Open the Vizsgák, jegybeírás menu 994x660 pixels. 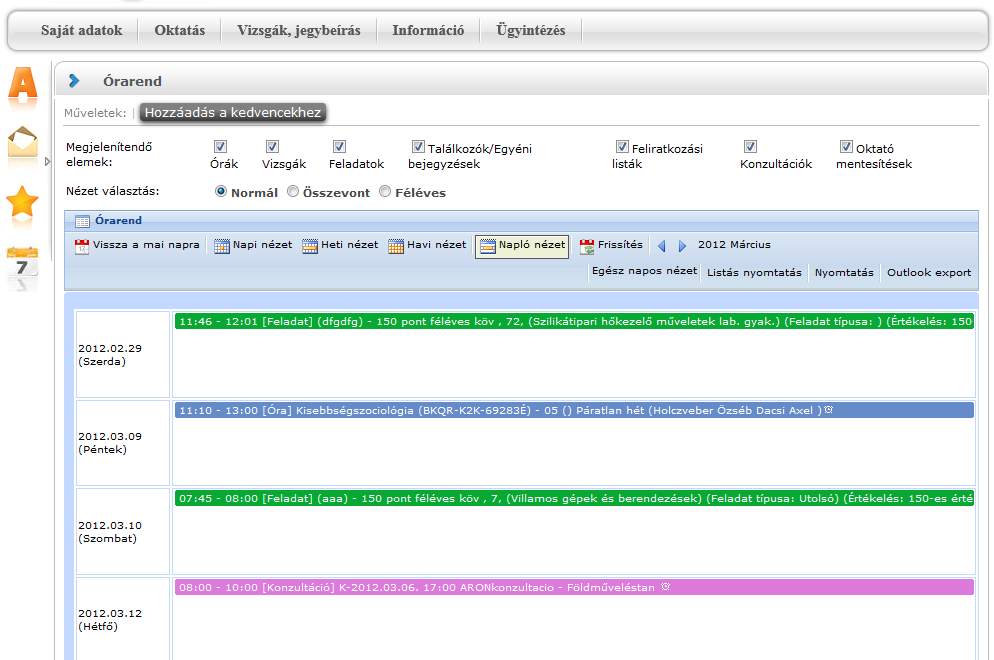click(x=299, y=30)
